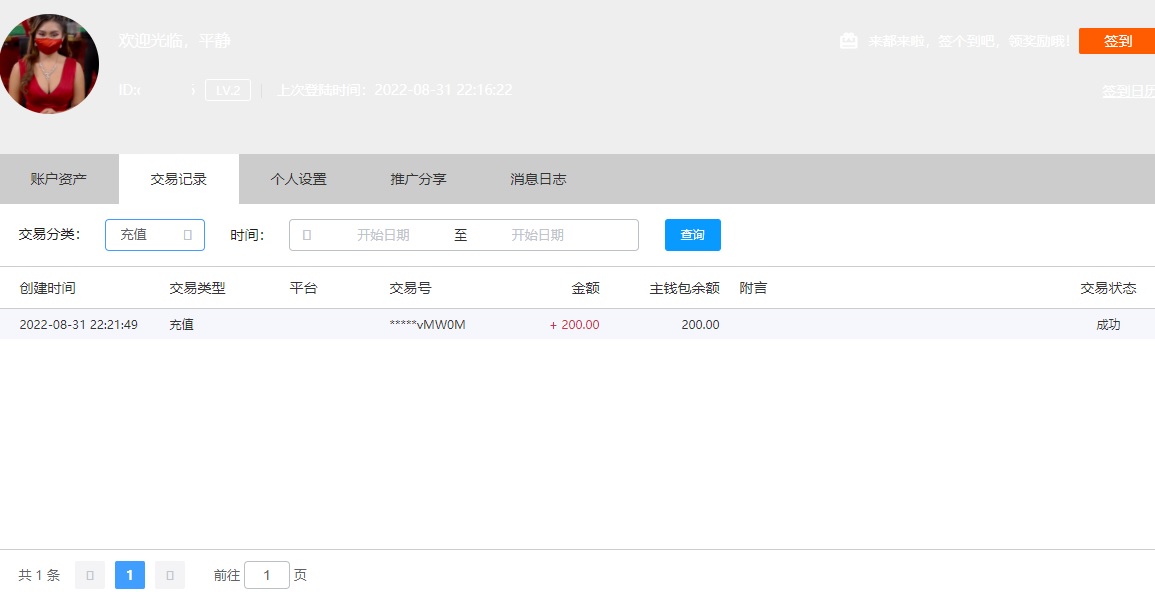Click the 共 1 条 total count text
This screenshot has width=1155, height=592.
click(x=39, y=575)
